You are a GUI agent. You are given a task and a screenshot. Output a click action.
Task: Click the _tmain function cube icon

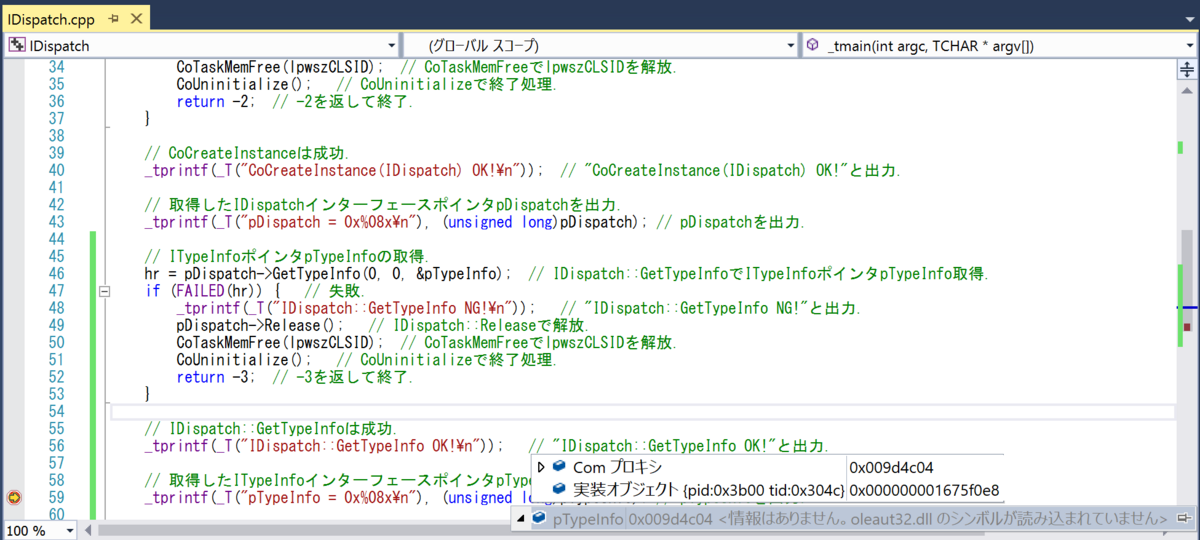coord(813,45)
